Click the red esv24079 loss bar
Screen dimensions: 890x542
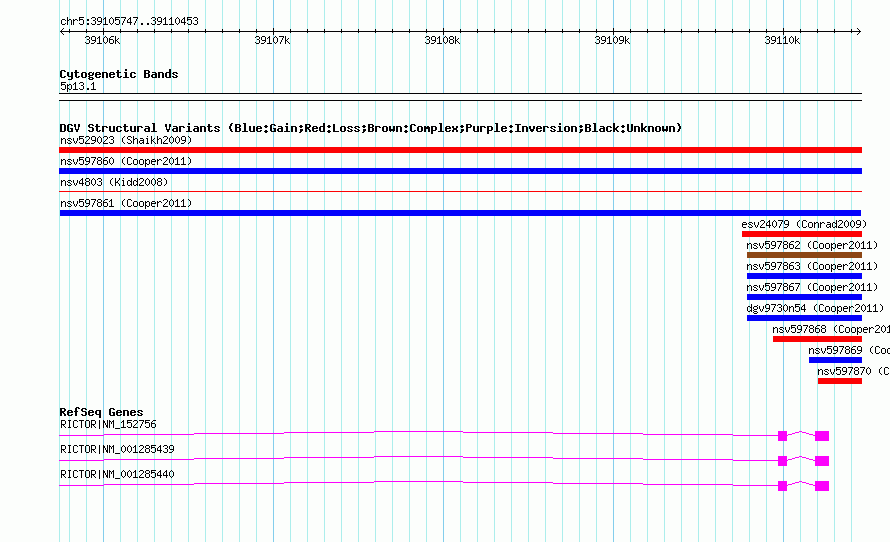click(x=801, y=234)
